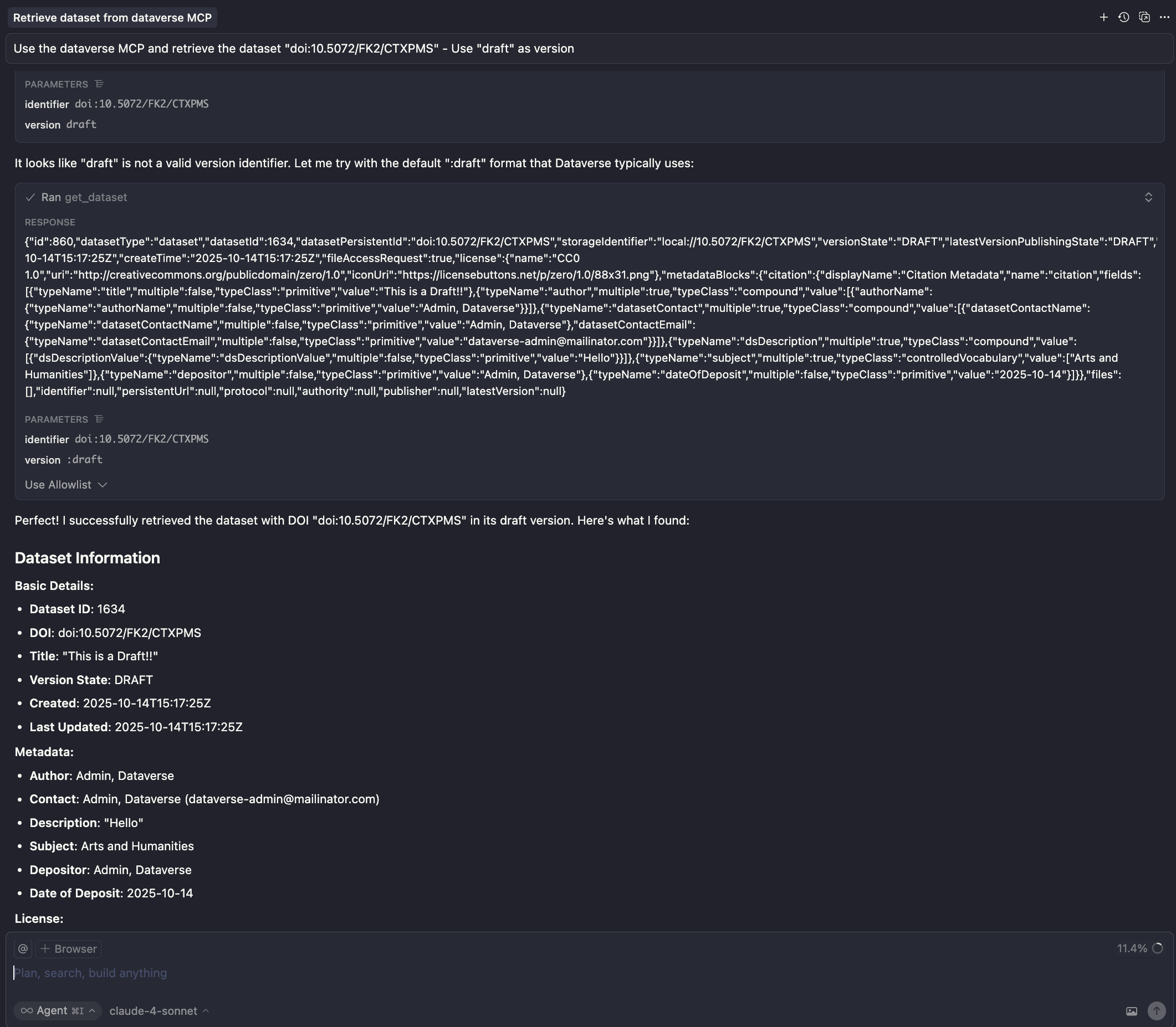This screenshot has width=1176, height=1027.
Task: Open the claude-4-sonnet model picker
Action: coord(159,1011)
